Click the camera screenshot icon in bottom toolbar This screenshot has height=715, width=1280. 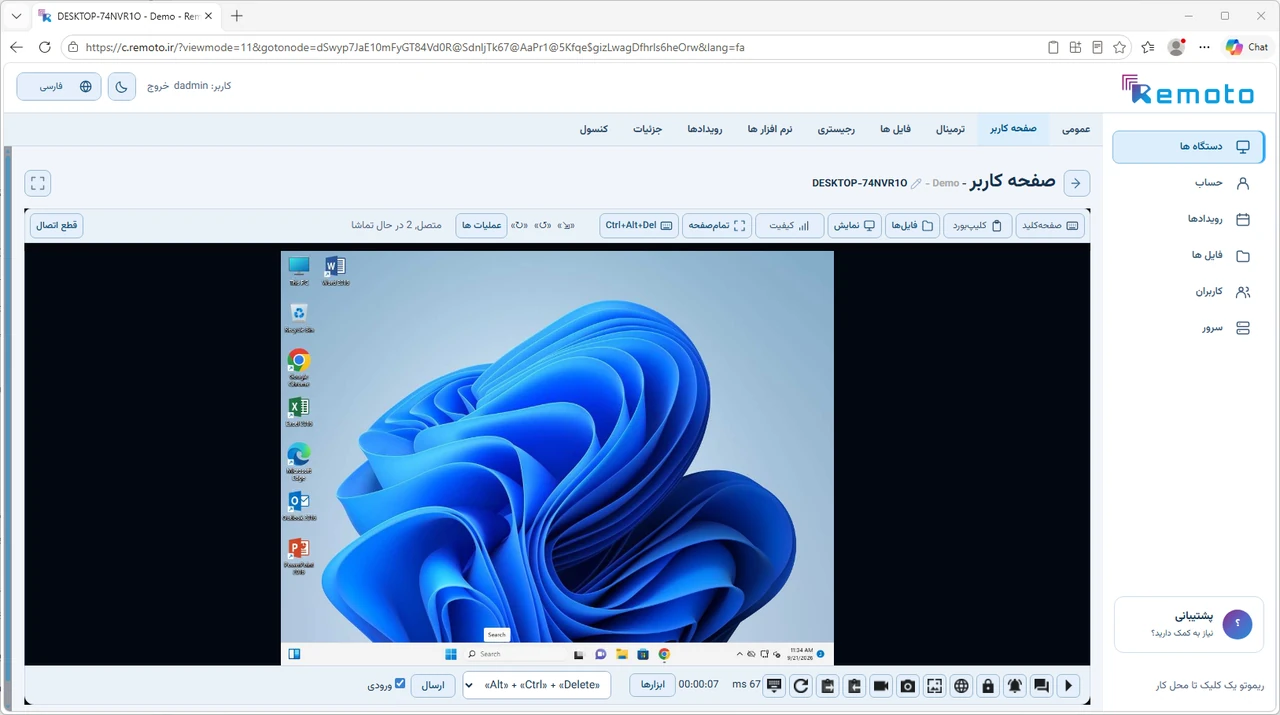coord(908,686)
